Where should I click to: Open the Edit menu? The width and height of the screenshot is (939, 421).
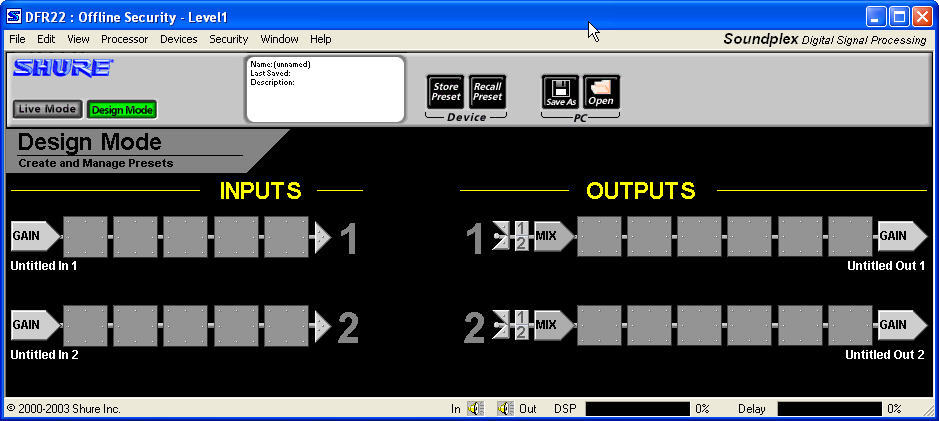(x=46, y=39)
